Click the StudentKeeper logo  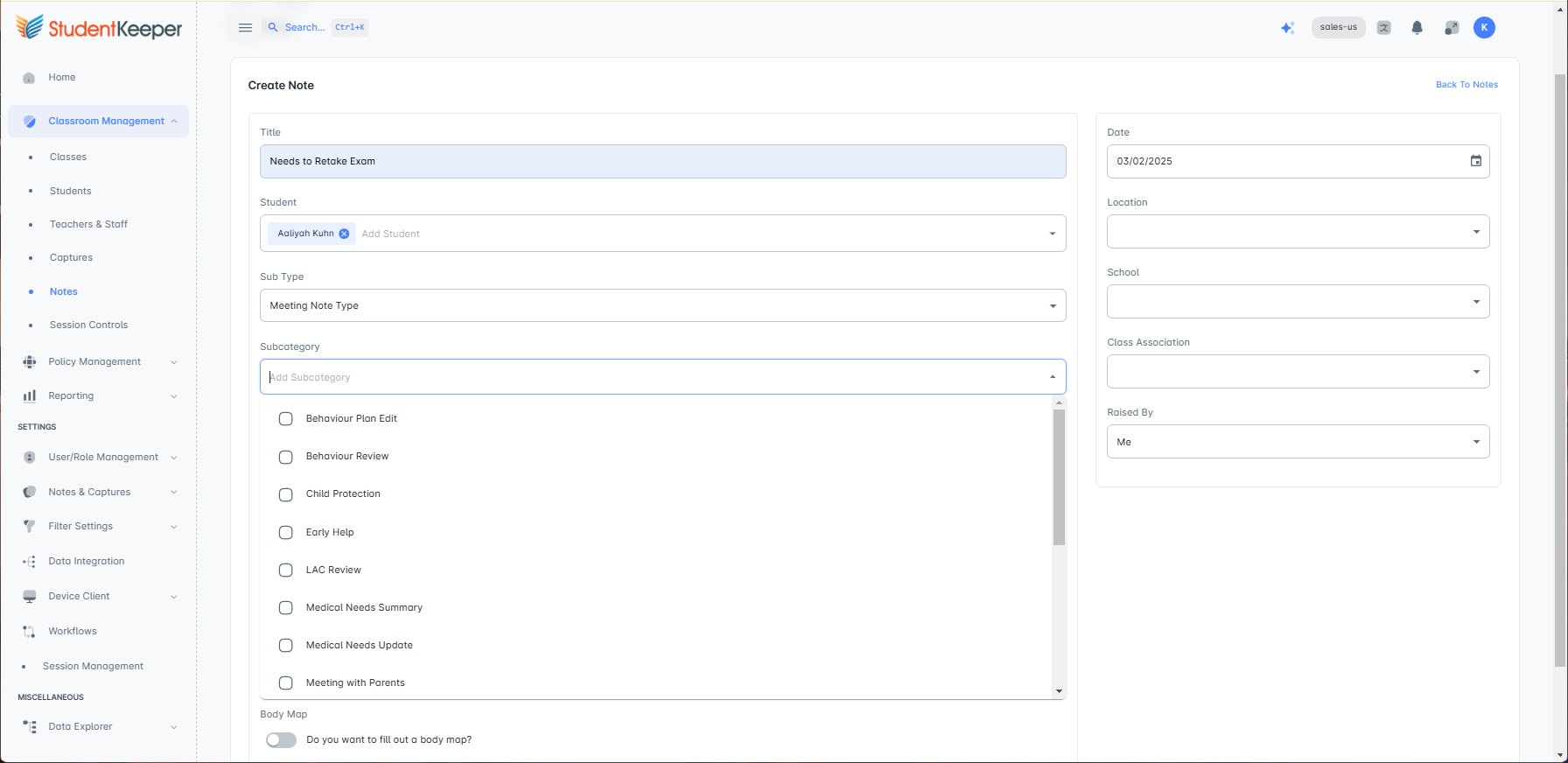99,28
